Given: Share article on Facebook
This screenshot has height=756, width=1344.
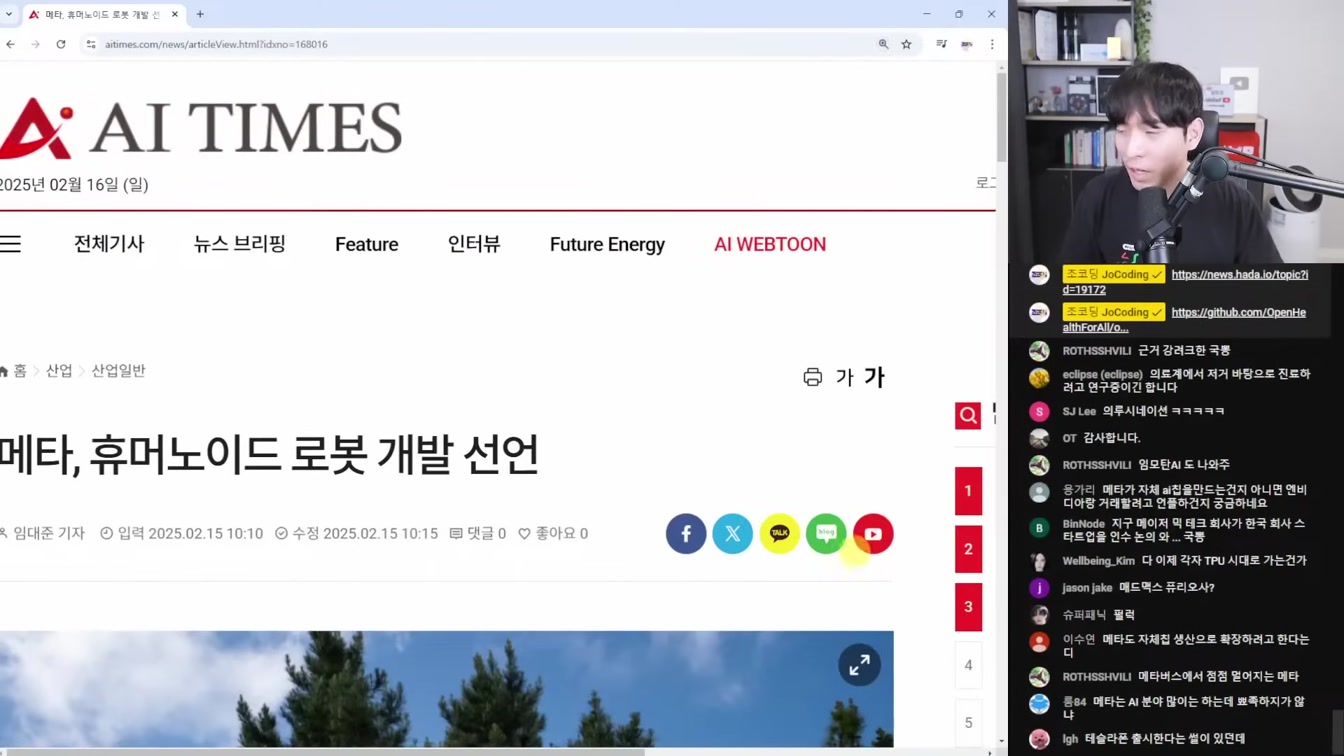Looking at the screenshot, I should point(686,534).
